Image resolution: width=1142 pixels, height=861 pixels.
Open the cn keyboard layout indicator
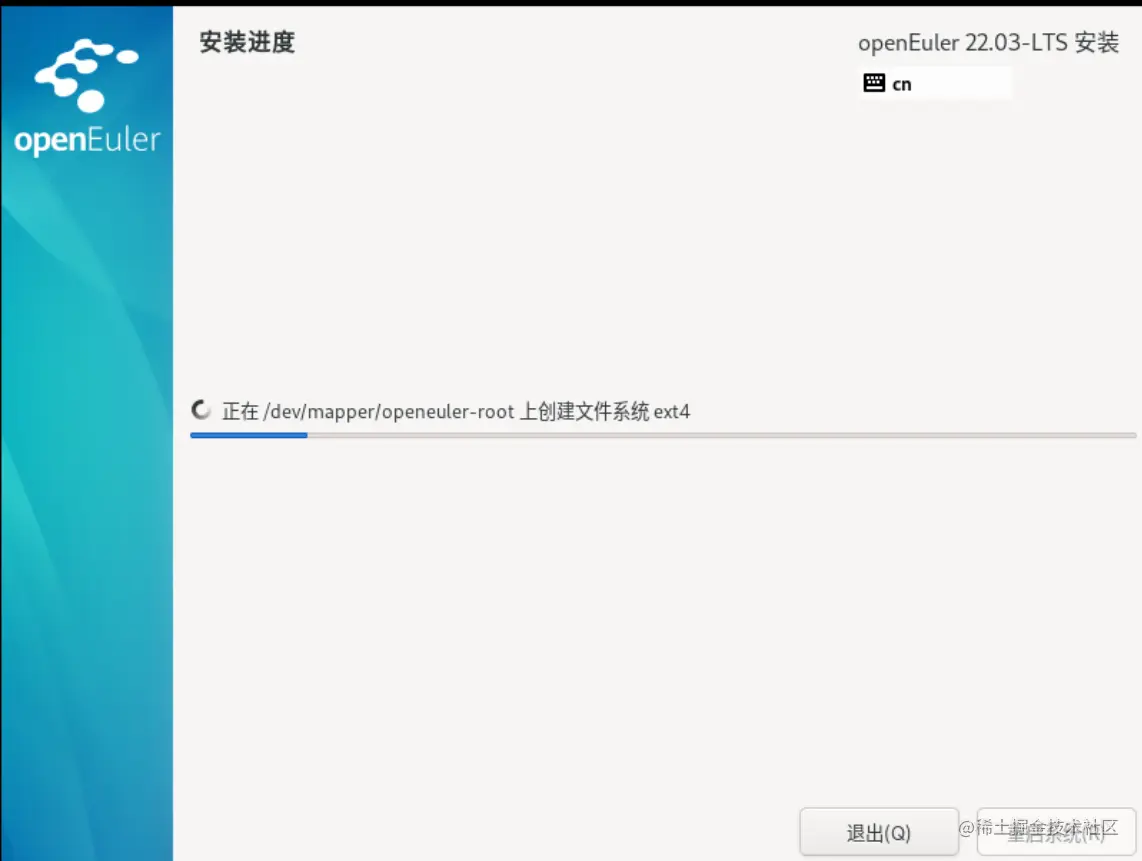(x=936, y=84)
